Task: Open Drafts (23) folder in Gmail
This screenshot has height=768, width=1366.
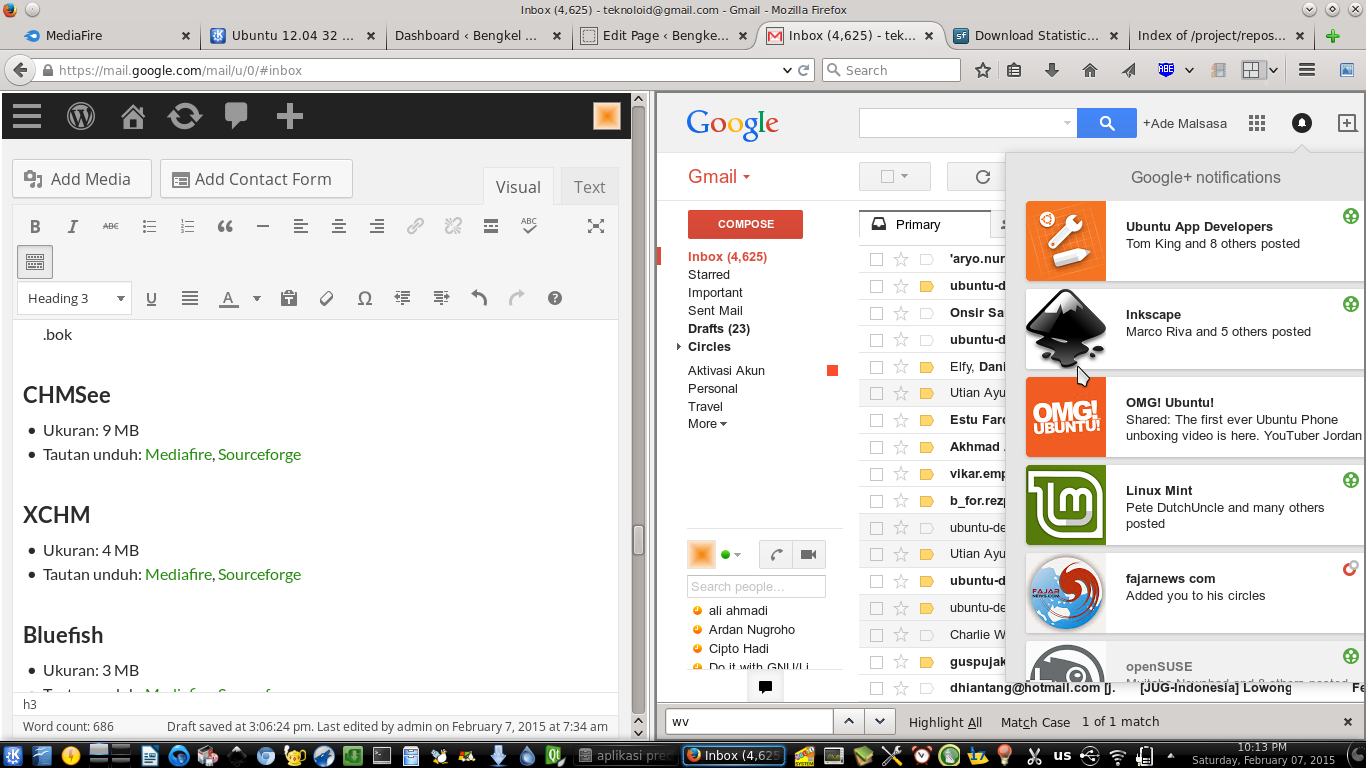Action: 719,329
